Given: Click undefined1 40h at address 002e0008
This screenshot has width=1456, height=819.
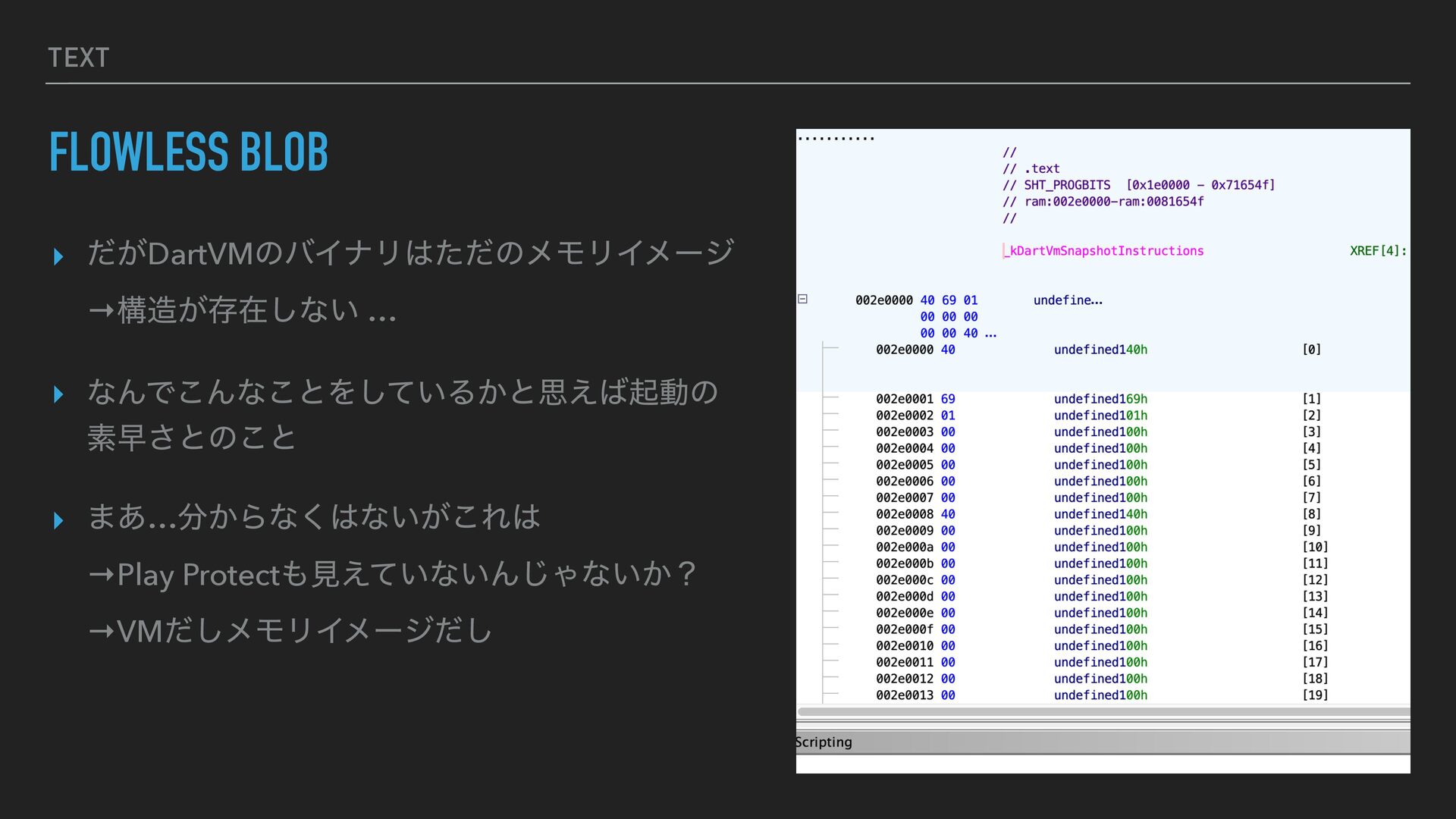Looking at the screenshot, I should pos(1100,514).
